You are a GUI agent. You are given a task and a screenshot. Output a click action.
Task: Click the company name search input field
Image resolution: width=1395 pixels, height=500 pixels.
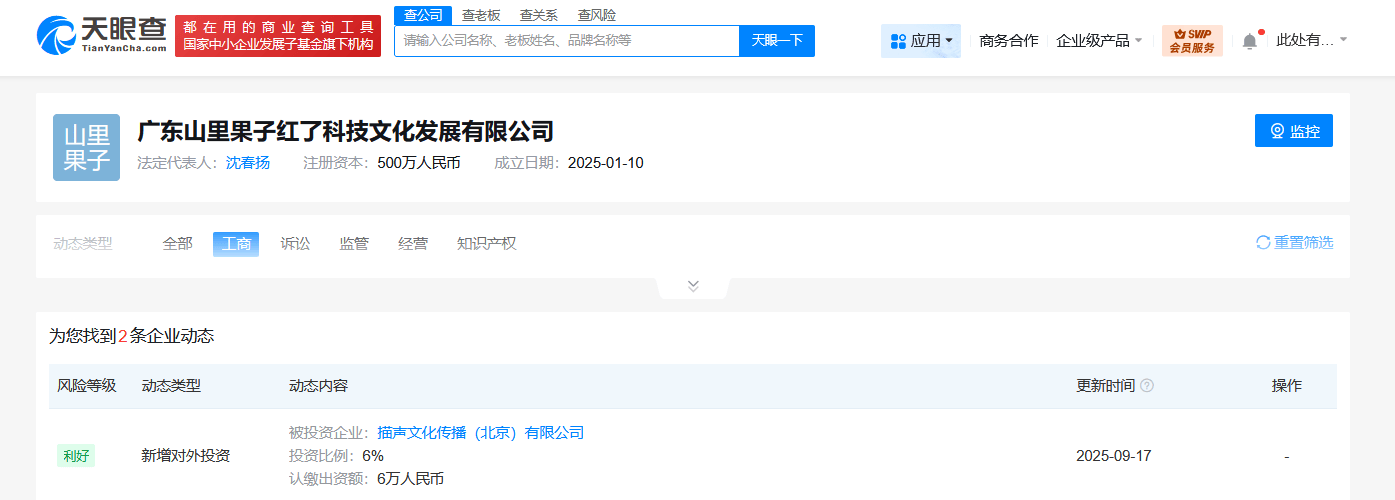tap(566, 41)
